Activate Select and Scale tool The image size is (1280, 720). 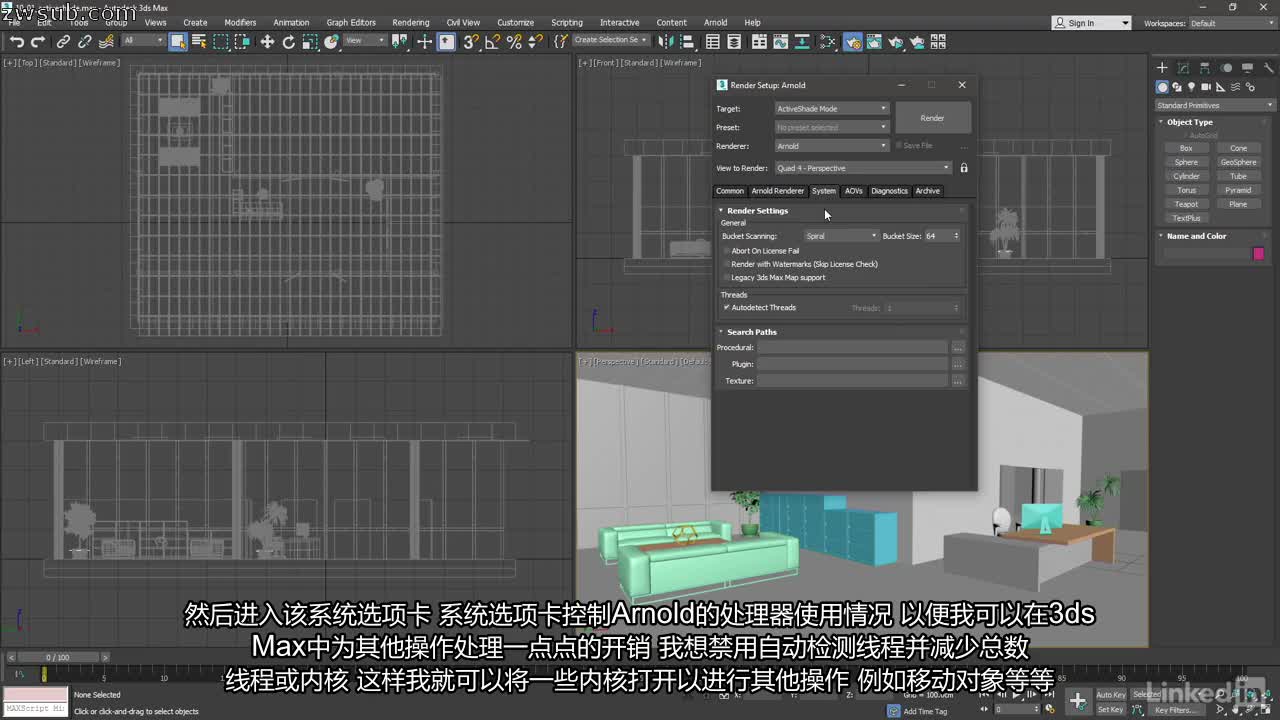pos(311,41)
